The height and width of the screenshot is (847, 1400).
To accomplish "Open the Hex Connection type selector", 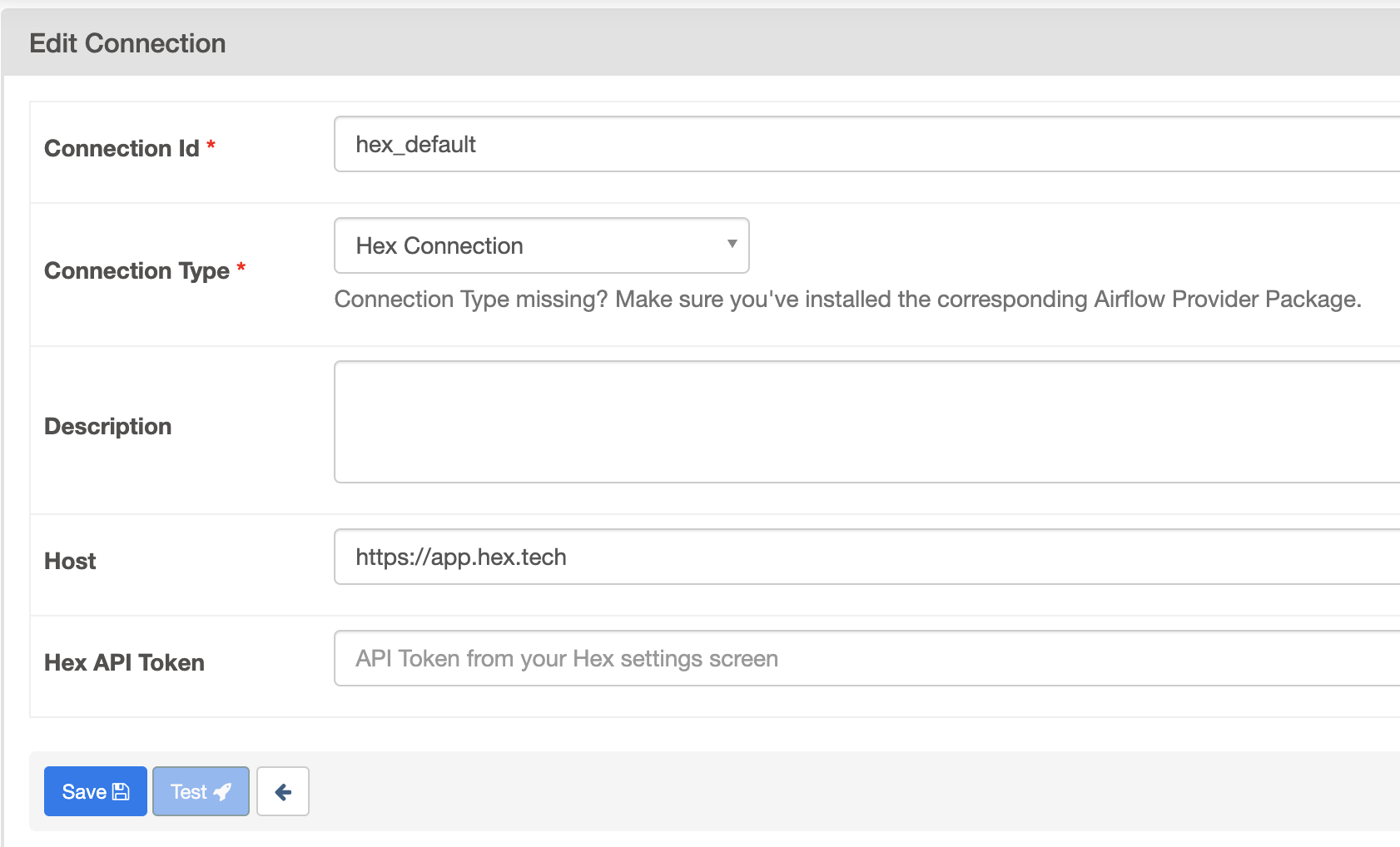I will point(541,245).
